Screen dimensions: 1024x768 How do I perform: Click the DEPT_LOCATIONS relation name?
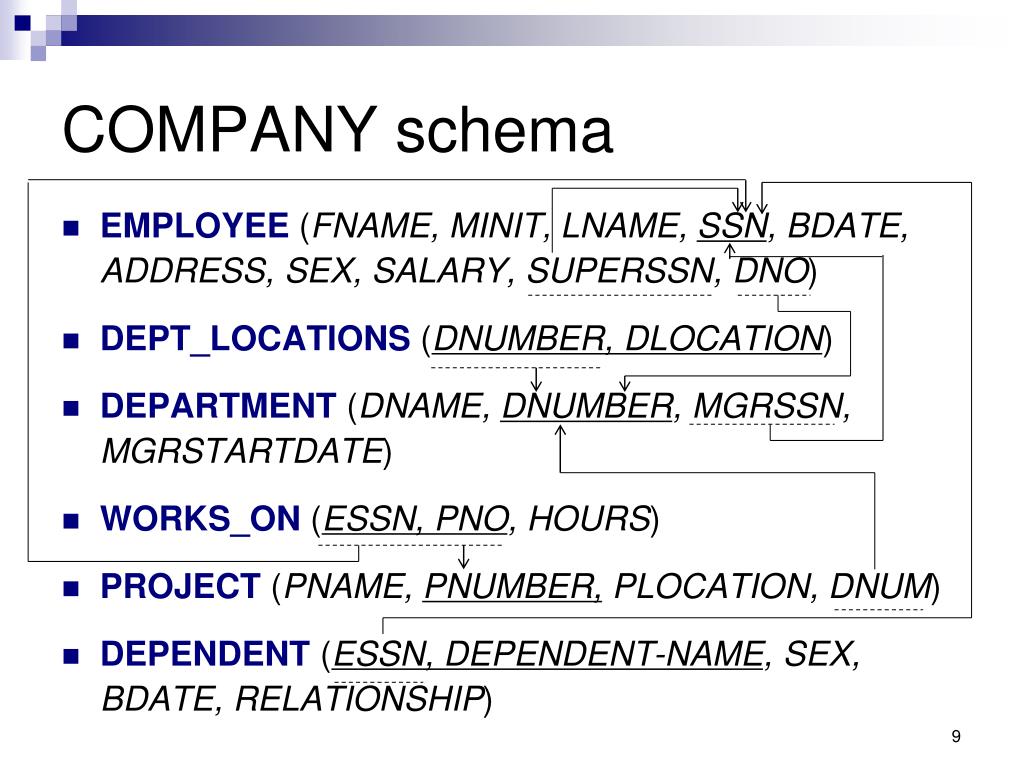coord(255,338)
